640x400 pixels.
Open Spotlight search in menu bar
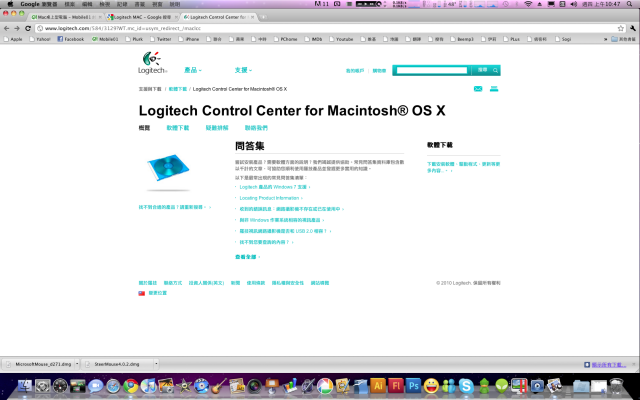(630, 4)
